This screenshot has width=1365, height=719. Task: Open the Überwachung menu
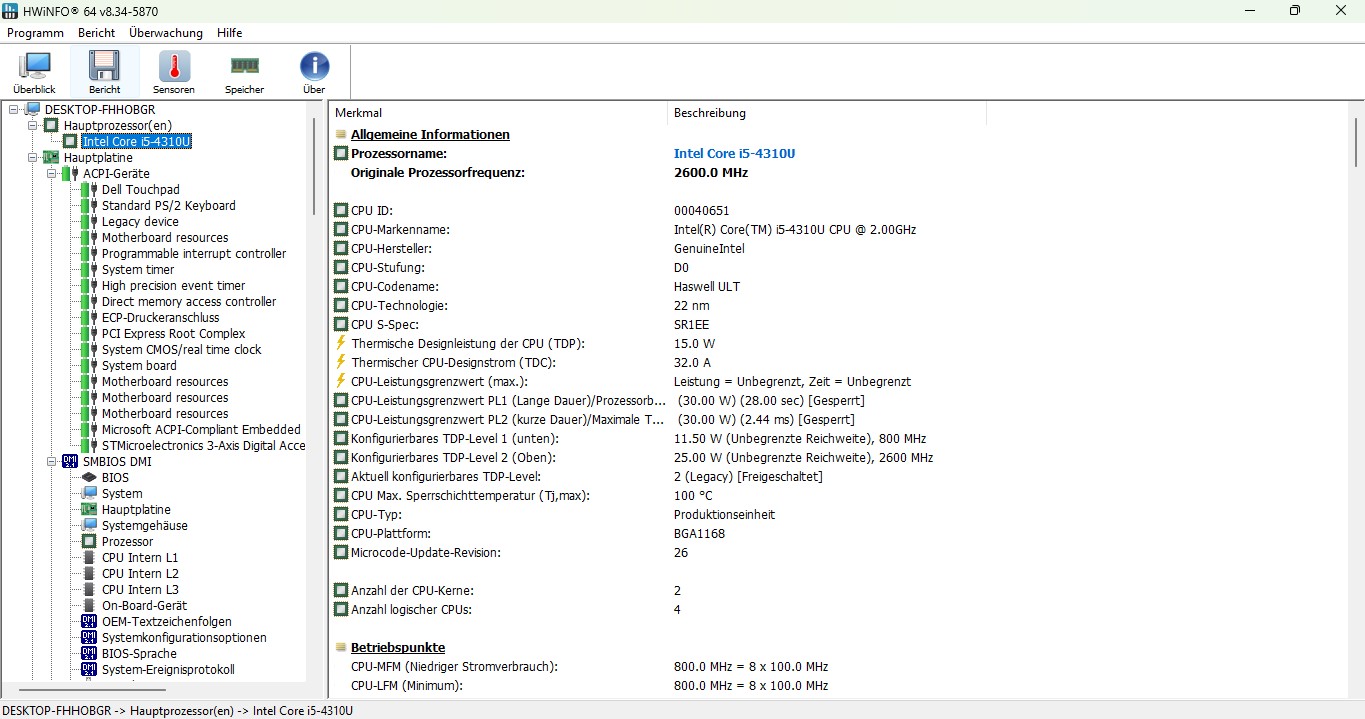pyautogui.click(x=165, y=33)
